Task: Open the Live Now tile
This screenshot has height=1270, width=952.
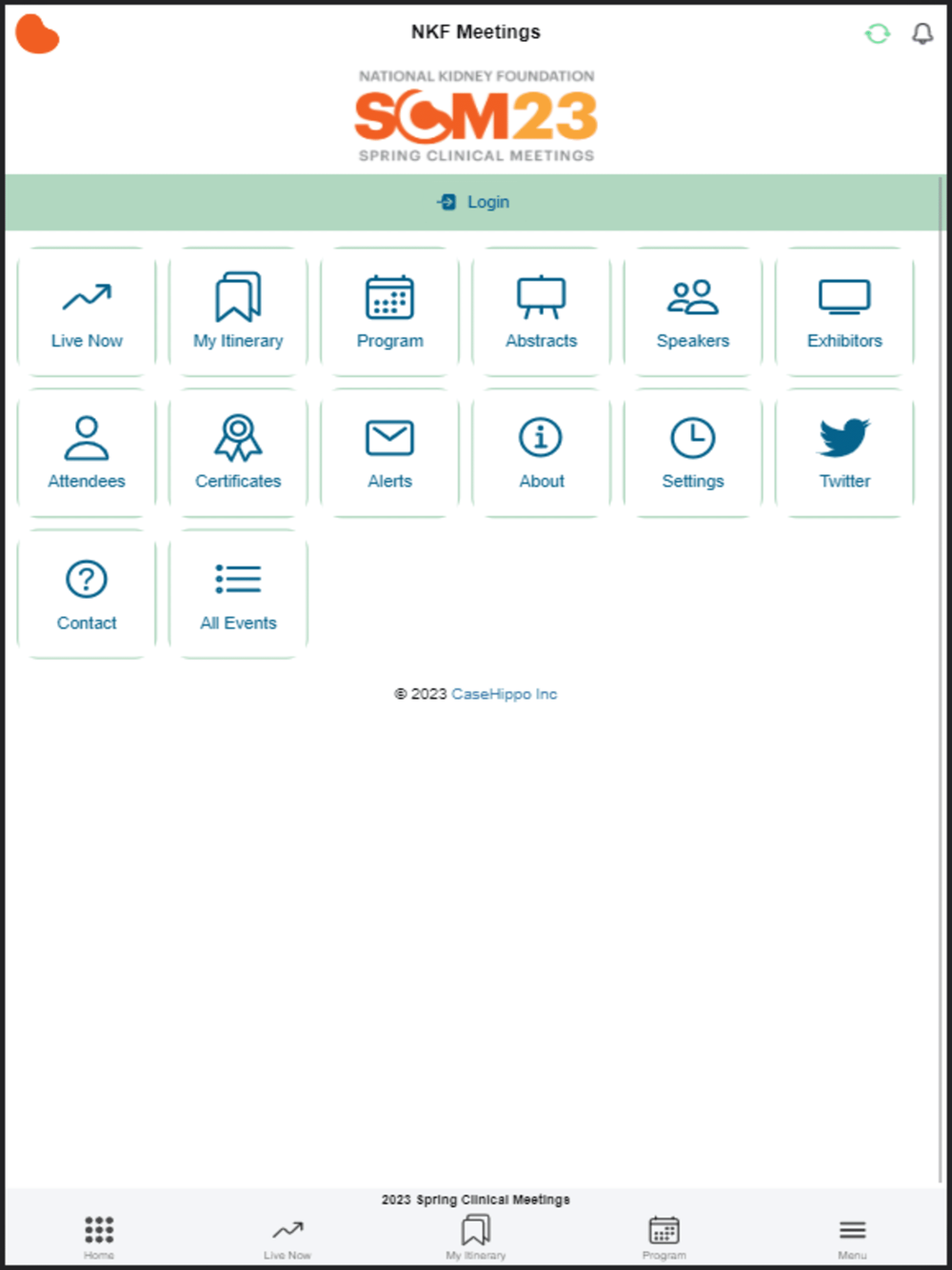Action: click(x=87, y=312)
